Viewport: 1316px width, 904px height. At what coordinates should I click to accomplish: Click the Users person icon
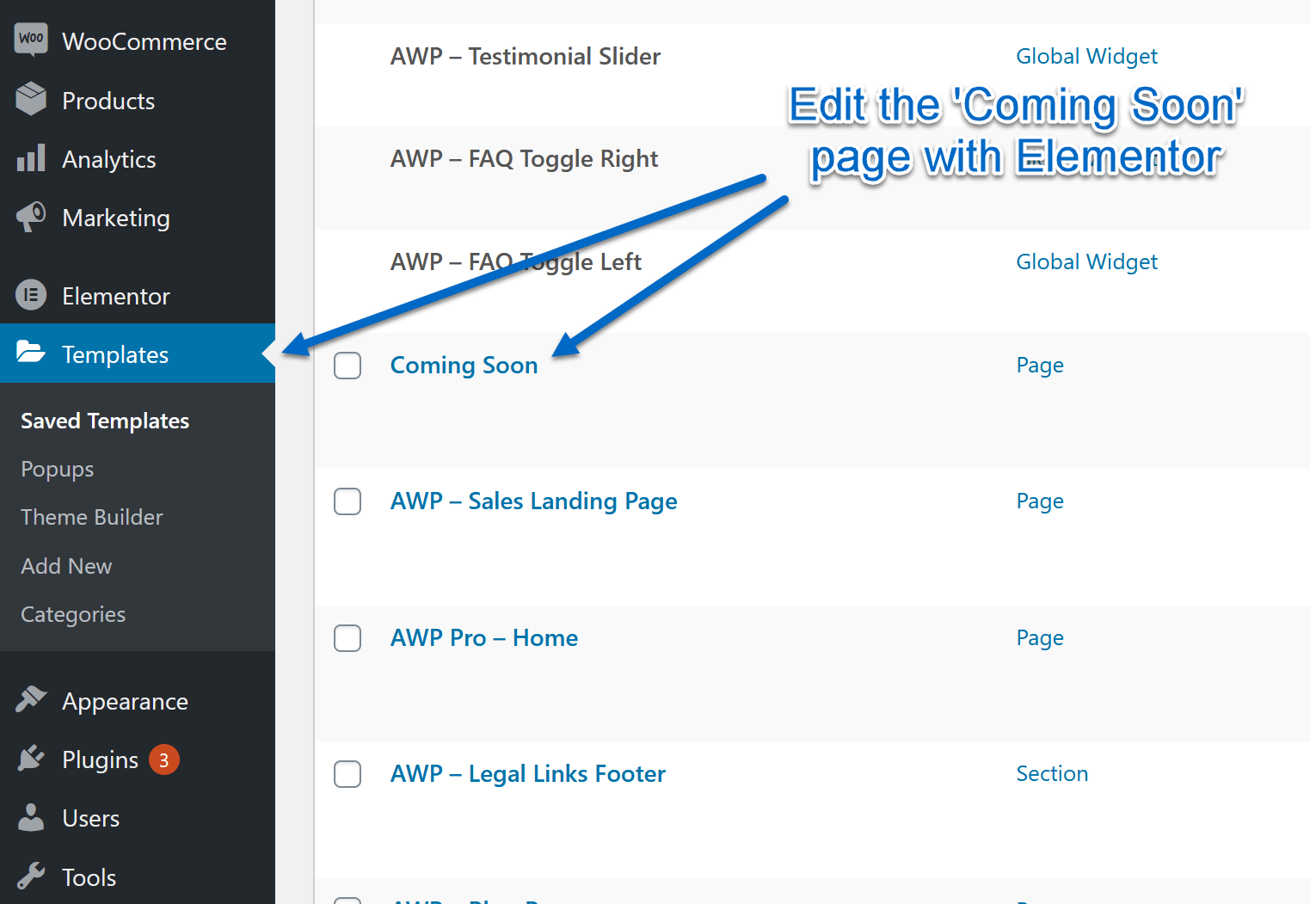coord(31,817)
